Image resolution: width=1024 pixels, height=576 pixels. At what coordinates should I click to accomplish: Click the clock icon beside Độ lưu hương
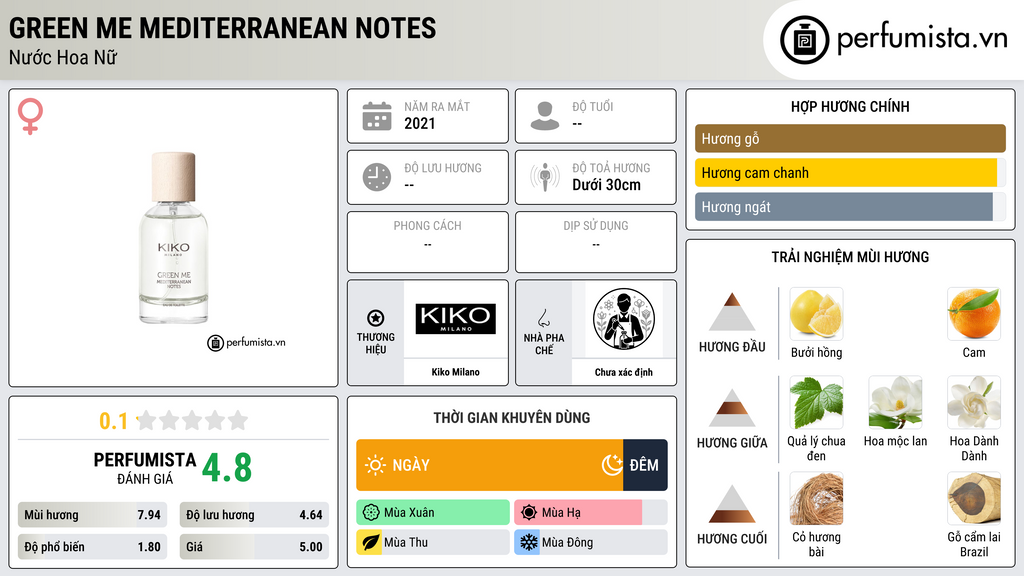point(377,177)
